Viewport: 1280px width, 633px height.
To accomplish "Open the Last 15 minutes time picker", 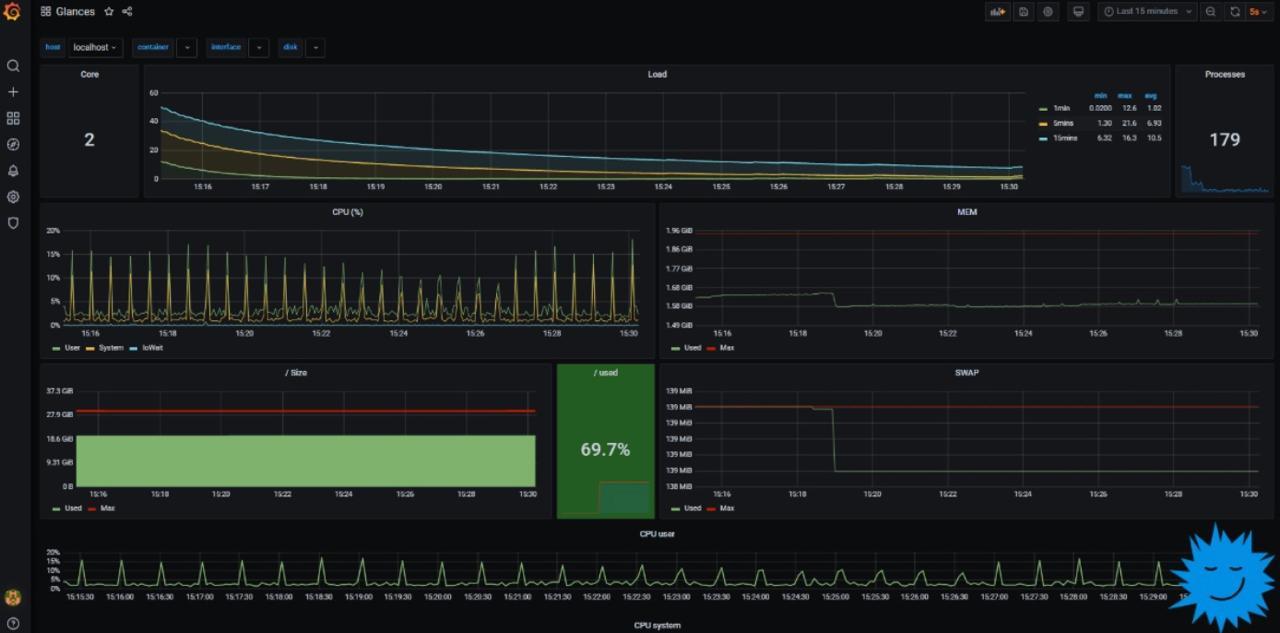I will pyautogui.click(x=1147, y=12).
